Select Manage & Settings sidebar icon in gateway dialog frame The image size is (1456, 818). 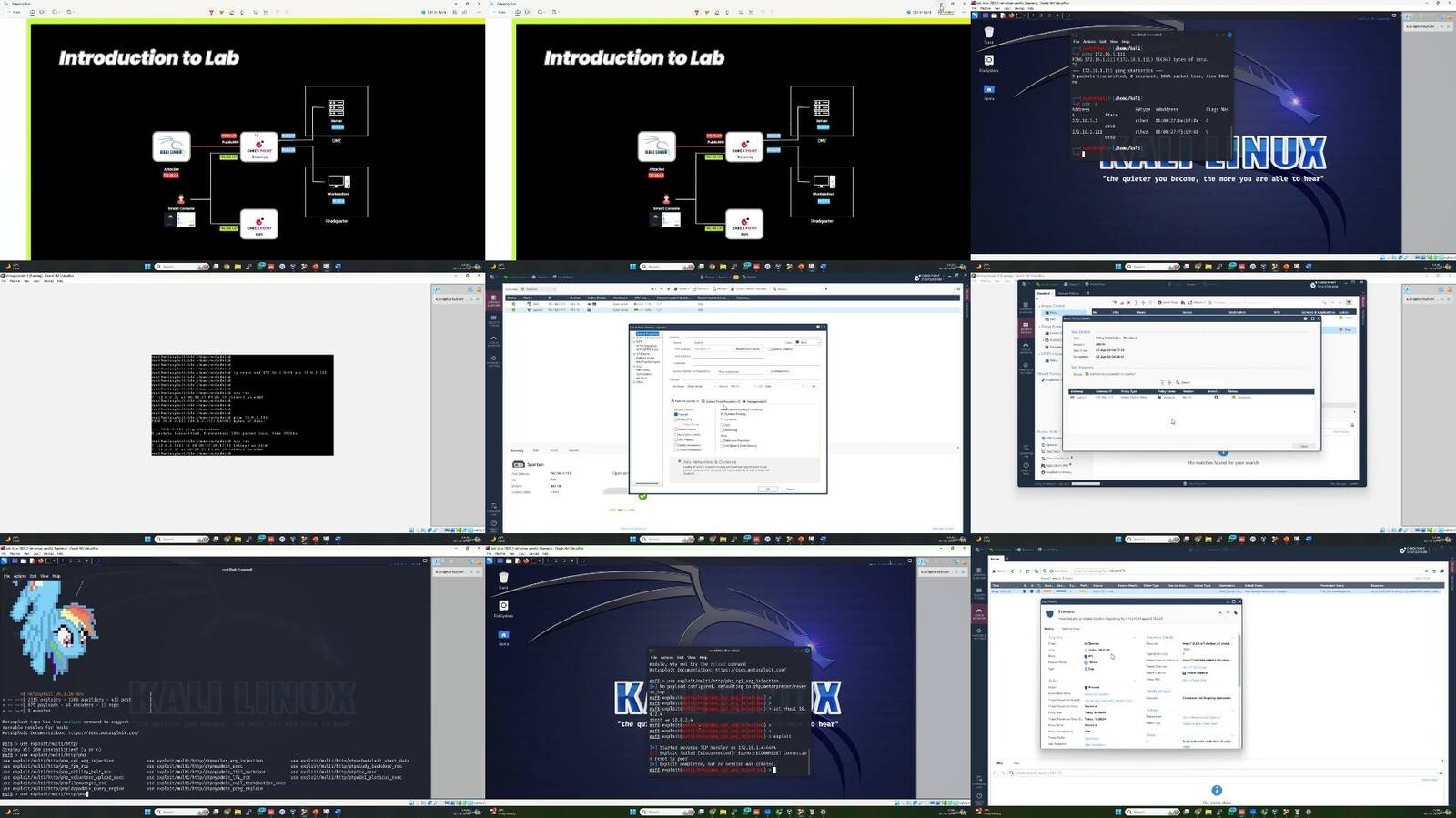[x=493, y=361]
